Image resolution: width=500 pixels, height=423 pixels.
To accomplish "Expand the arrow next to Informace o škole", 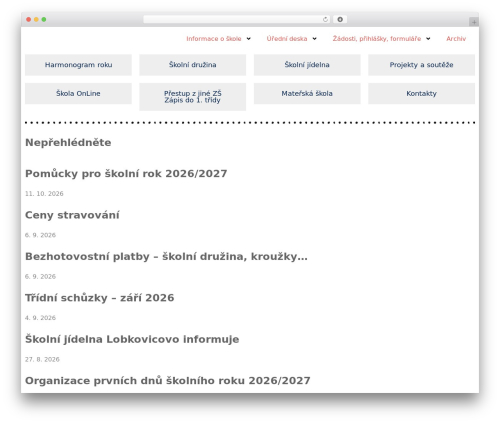I will (x=248, y=39).
